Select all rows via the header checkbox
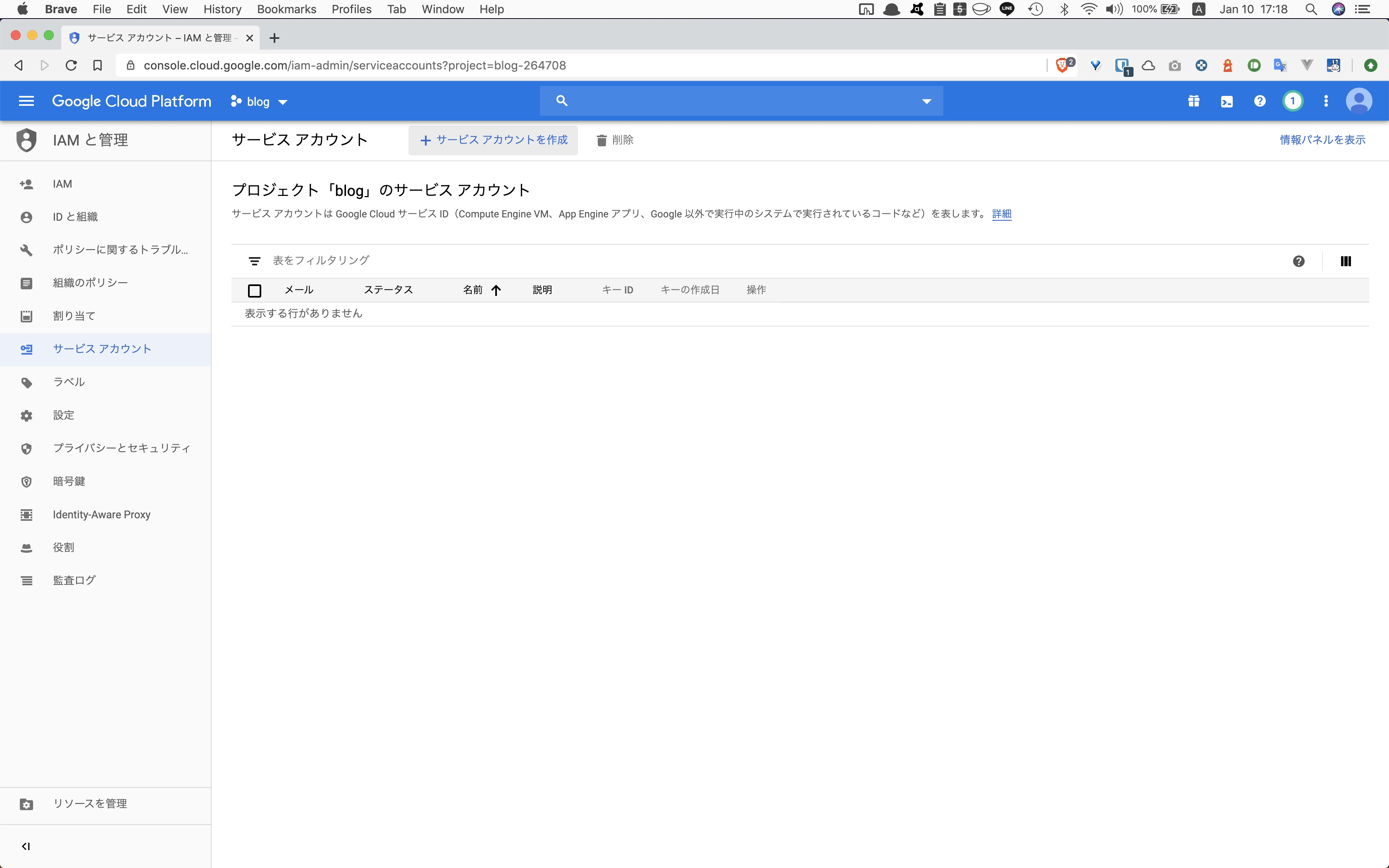 (254, 291)
